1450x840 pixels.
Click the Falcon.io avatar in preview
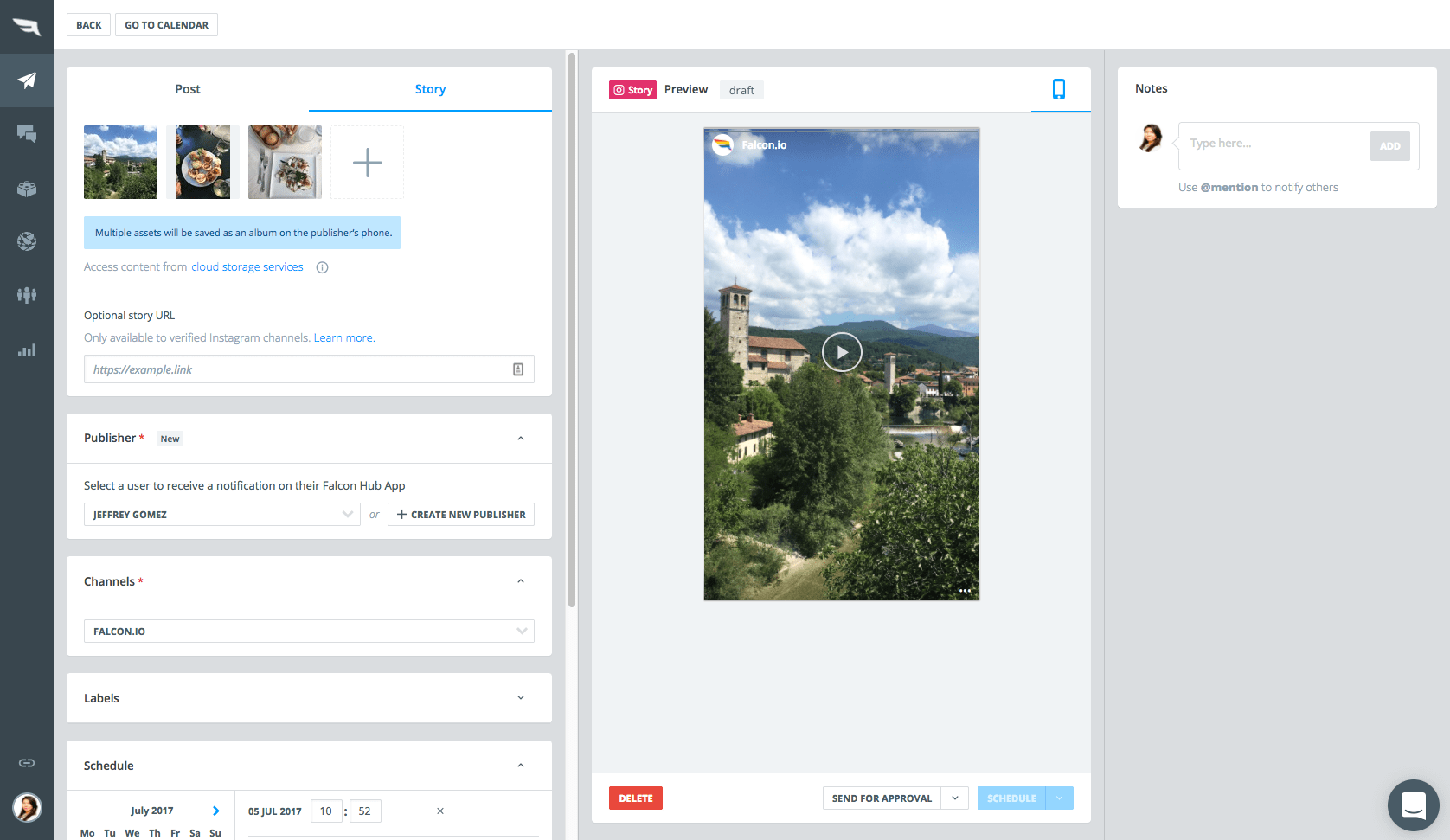(x=722, y=145)
